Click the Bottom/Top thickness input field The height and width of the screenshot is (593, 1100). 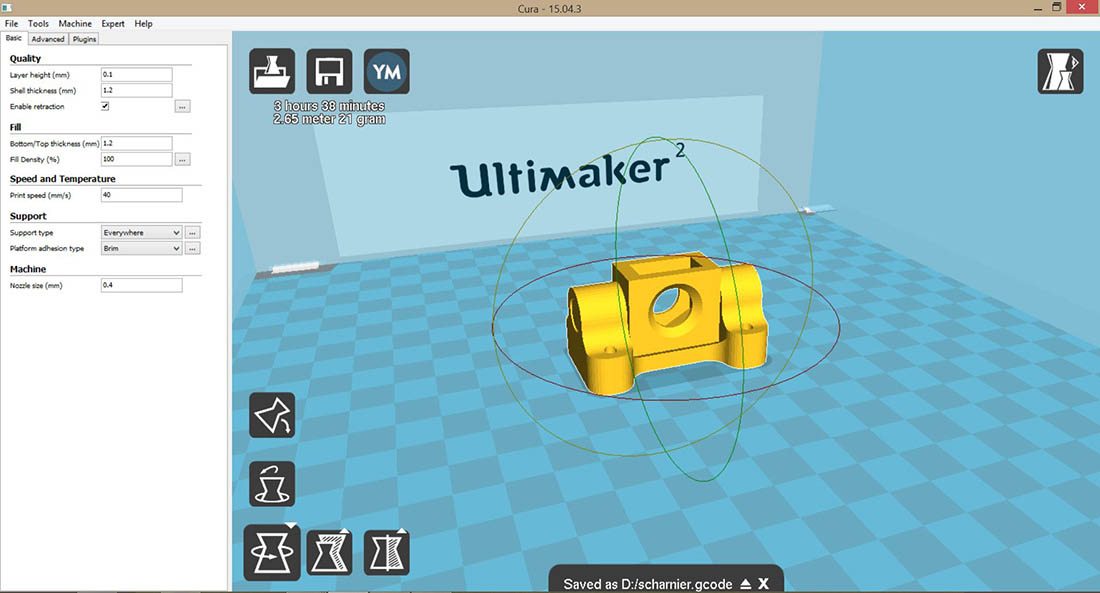click(137, 143)
